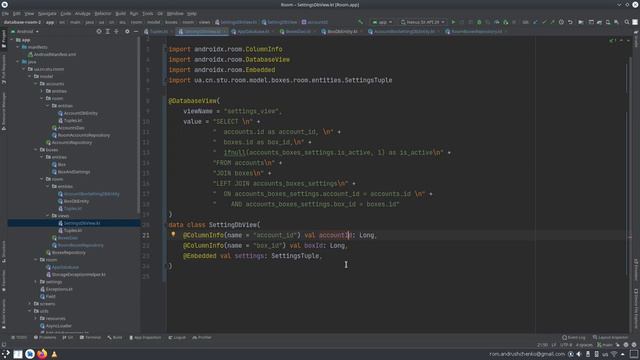Click Select Opened File target icon
This screenshot has width=640, height=360.
click(99, 31)
